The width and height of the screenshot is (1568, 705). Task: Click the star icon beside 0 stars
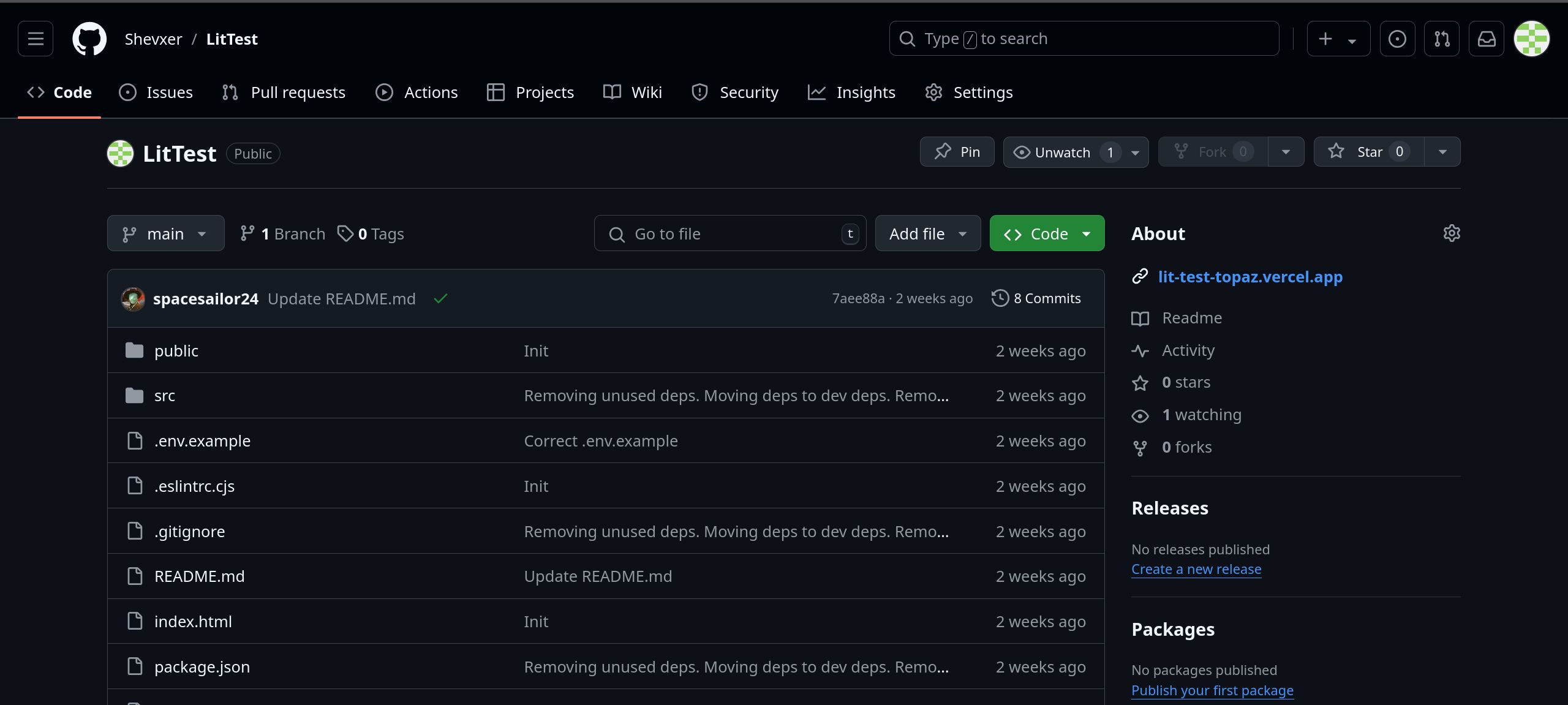pyautogui.click(x=1140, y=383)
